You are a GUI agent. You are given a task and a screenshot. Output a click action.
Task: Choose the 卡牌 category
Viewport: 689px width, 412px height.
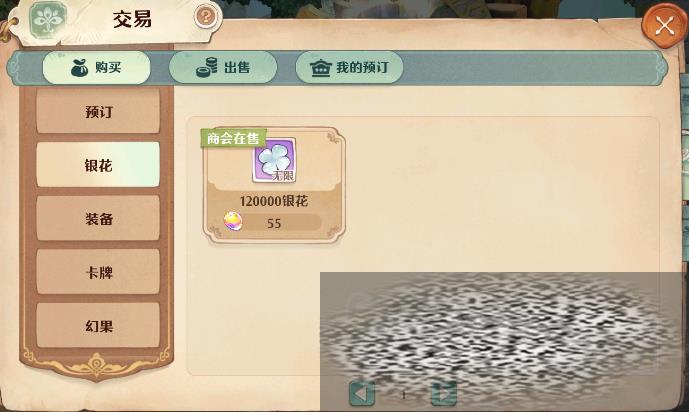pos(98,272)
